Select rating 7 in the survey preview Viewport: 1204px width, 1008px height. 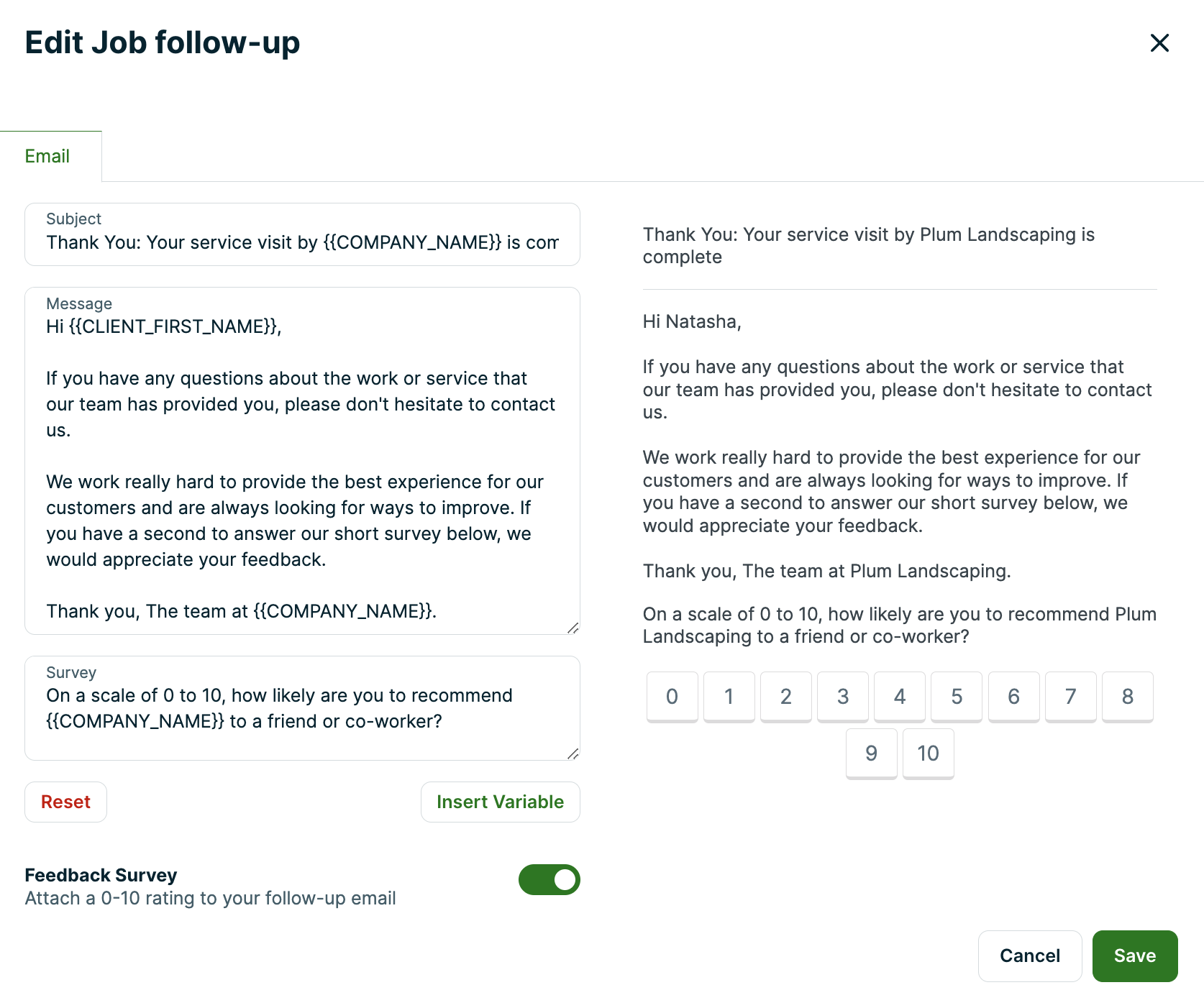click(1070, 696)
